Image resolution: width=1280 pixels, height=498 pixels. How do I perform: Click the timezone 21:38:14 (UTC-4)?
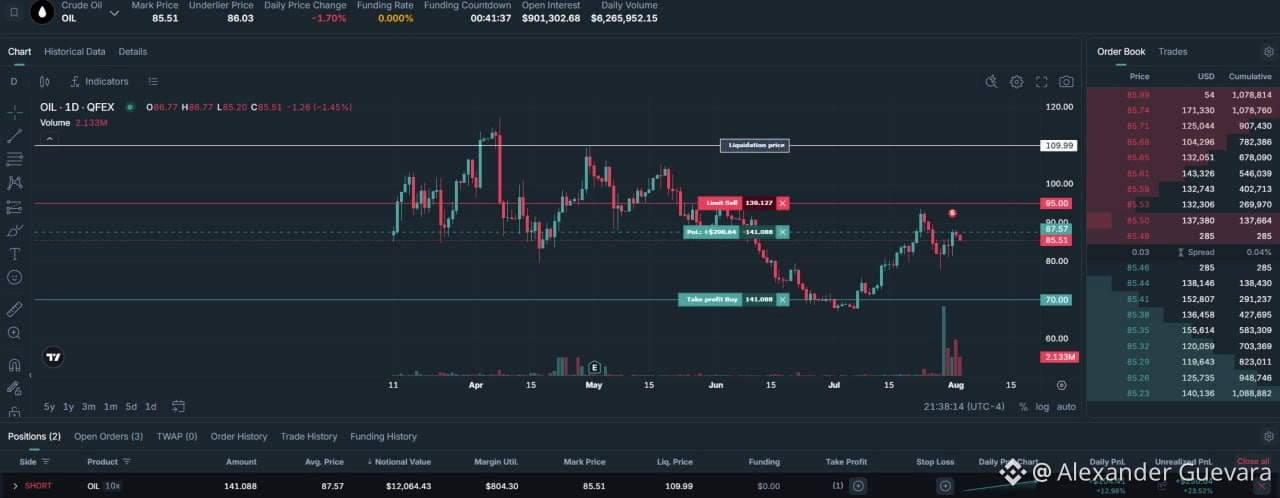964,407
